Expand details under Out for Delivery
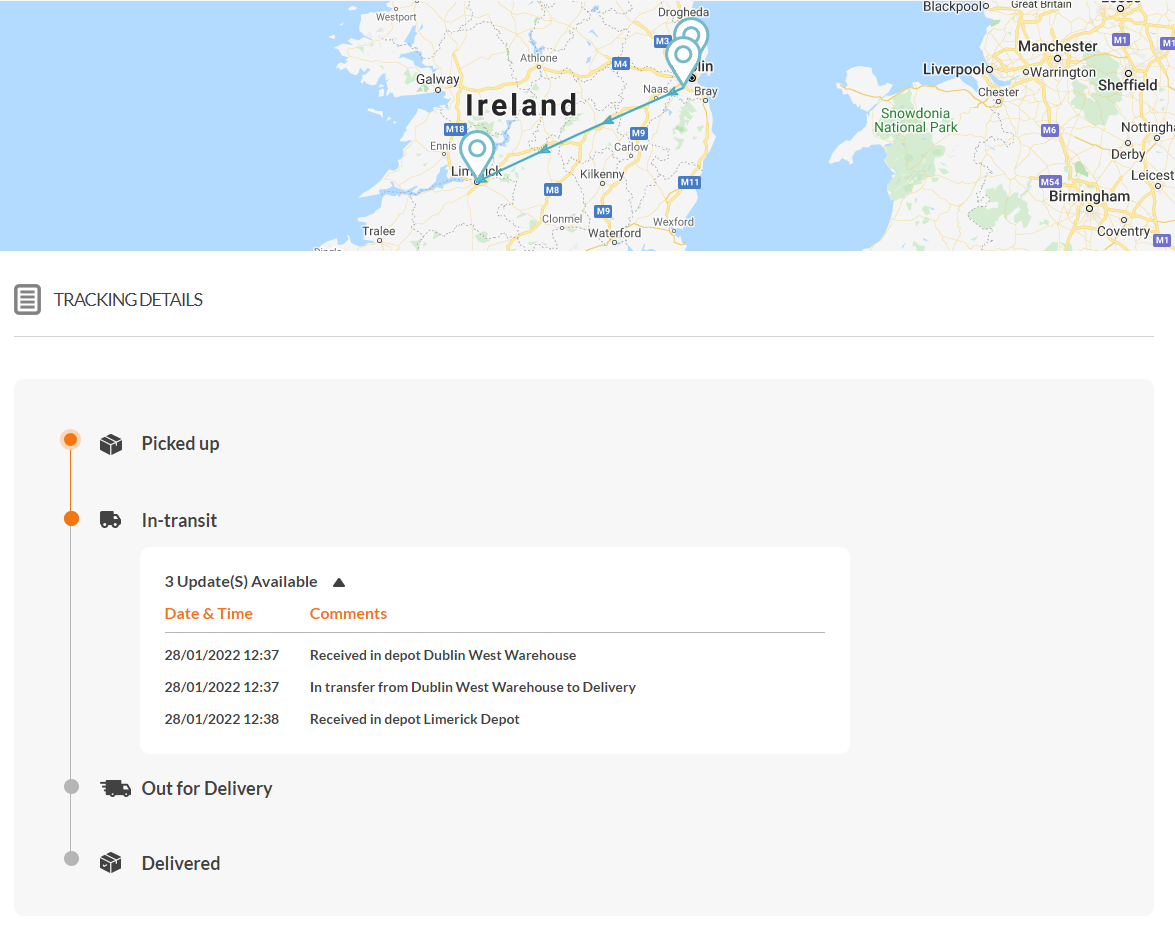The width and height of the screenshot is (1175, 929). (206, 788)
